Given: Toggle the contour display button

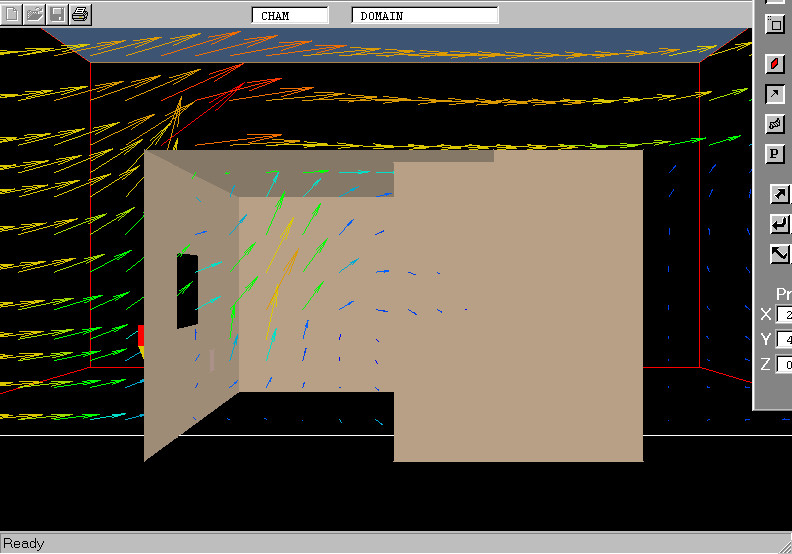Looking at the screenshot, I should coord(775,124).
